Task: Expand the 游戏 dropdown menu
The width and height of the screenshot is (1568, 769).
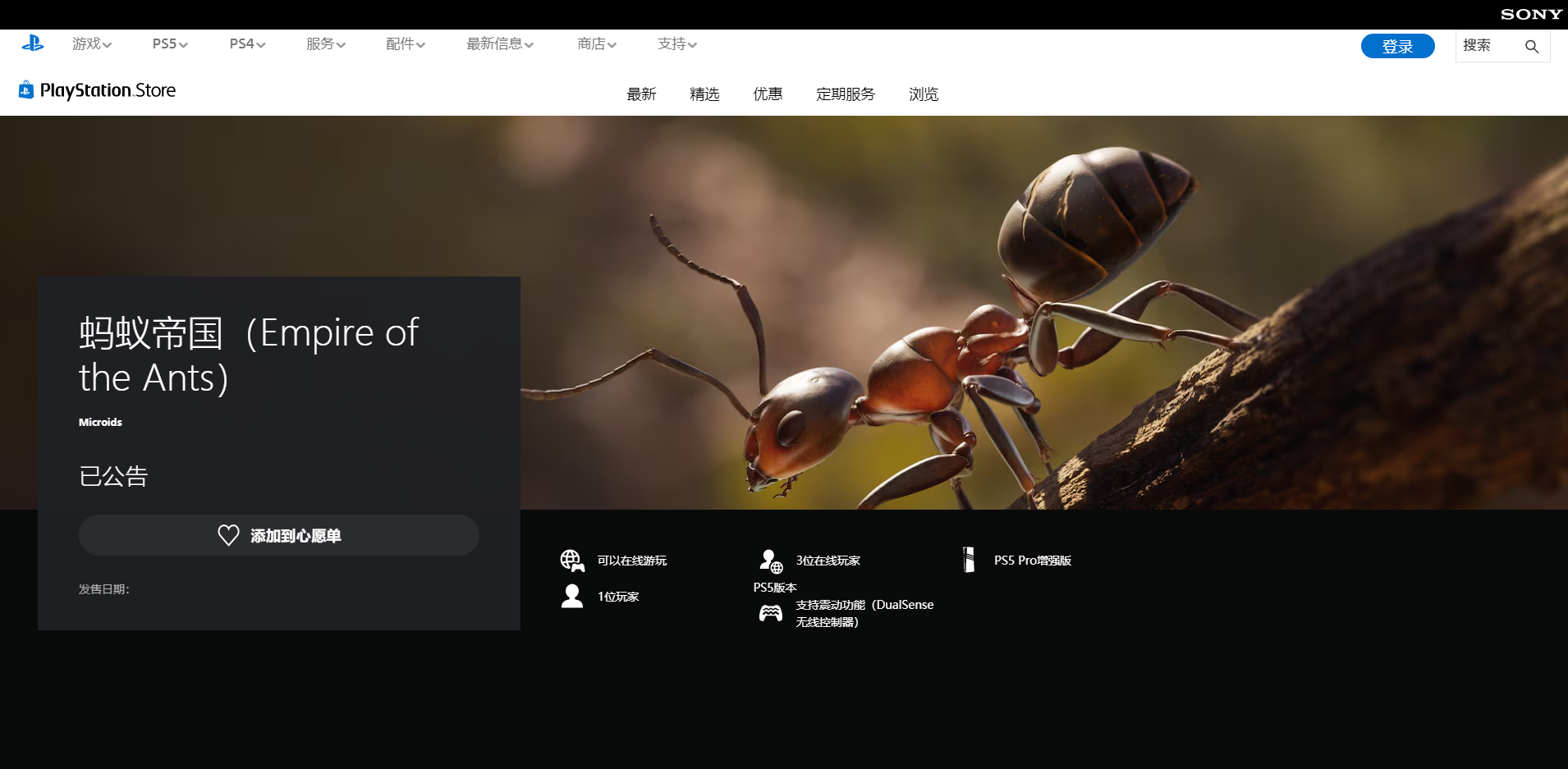Action: [91, 44]
